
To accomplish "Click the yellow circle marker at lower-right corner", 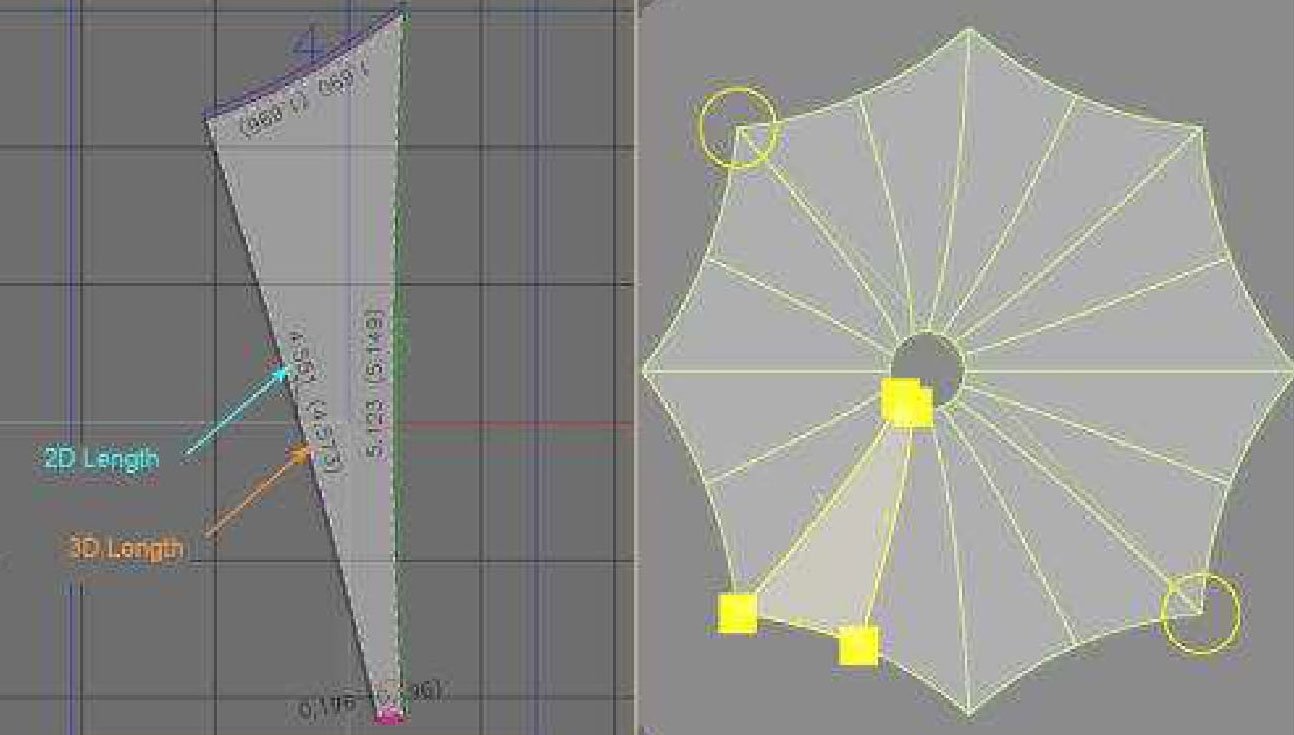I will click(1201, 612).
